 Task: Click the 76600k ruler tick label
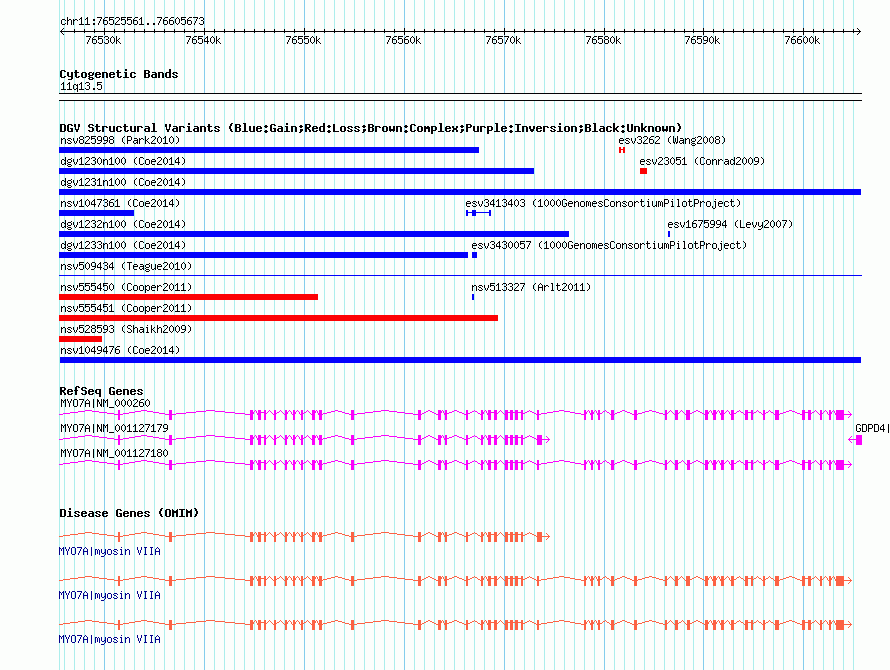(802, 40)
